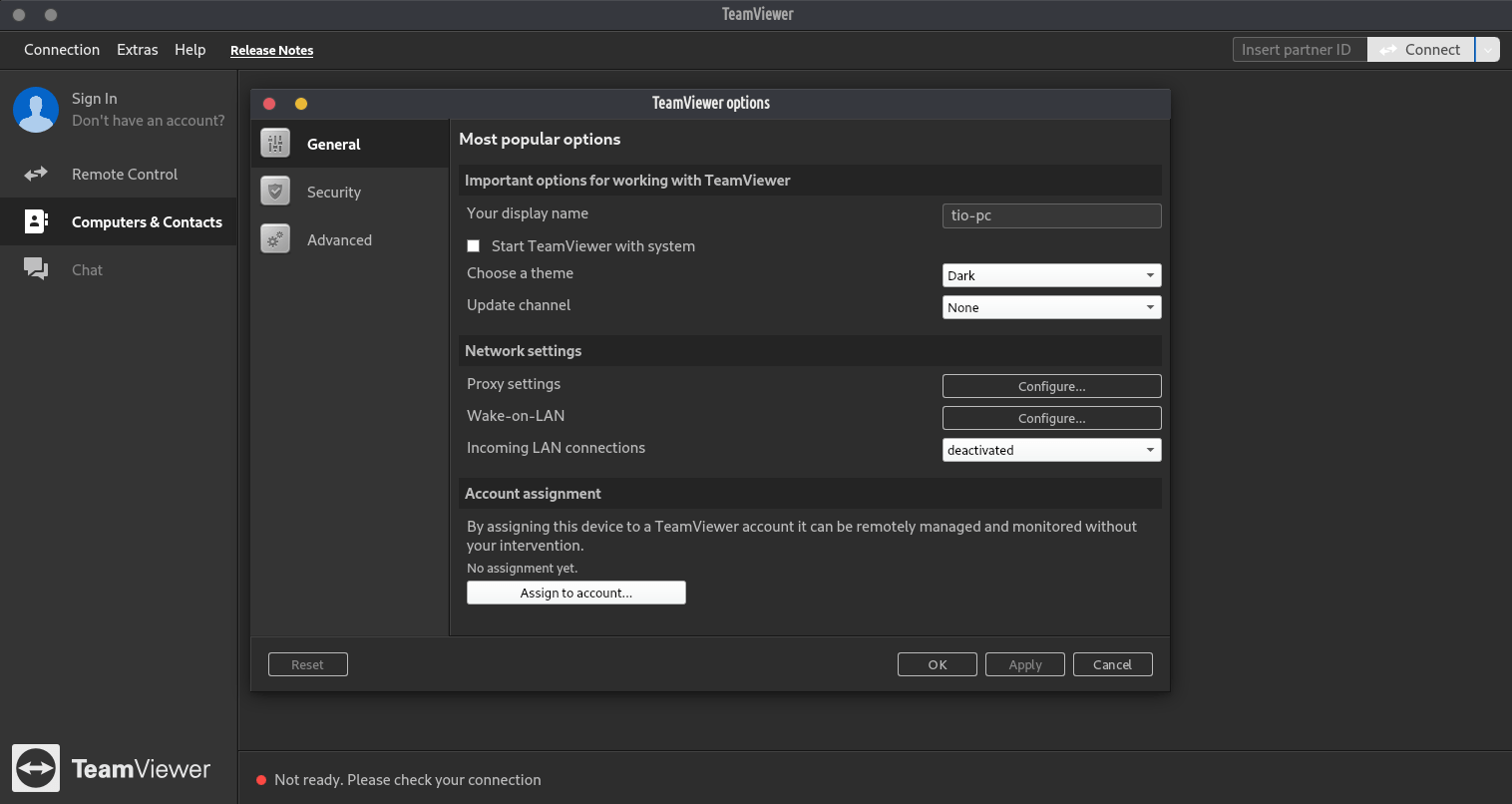Open the Connection menu
The height and width of the screenshot is (804, 1512).
(62, 50)
